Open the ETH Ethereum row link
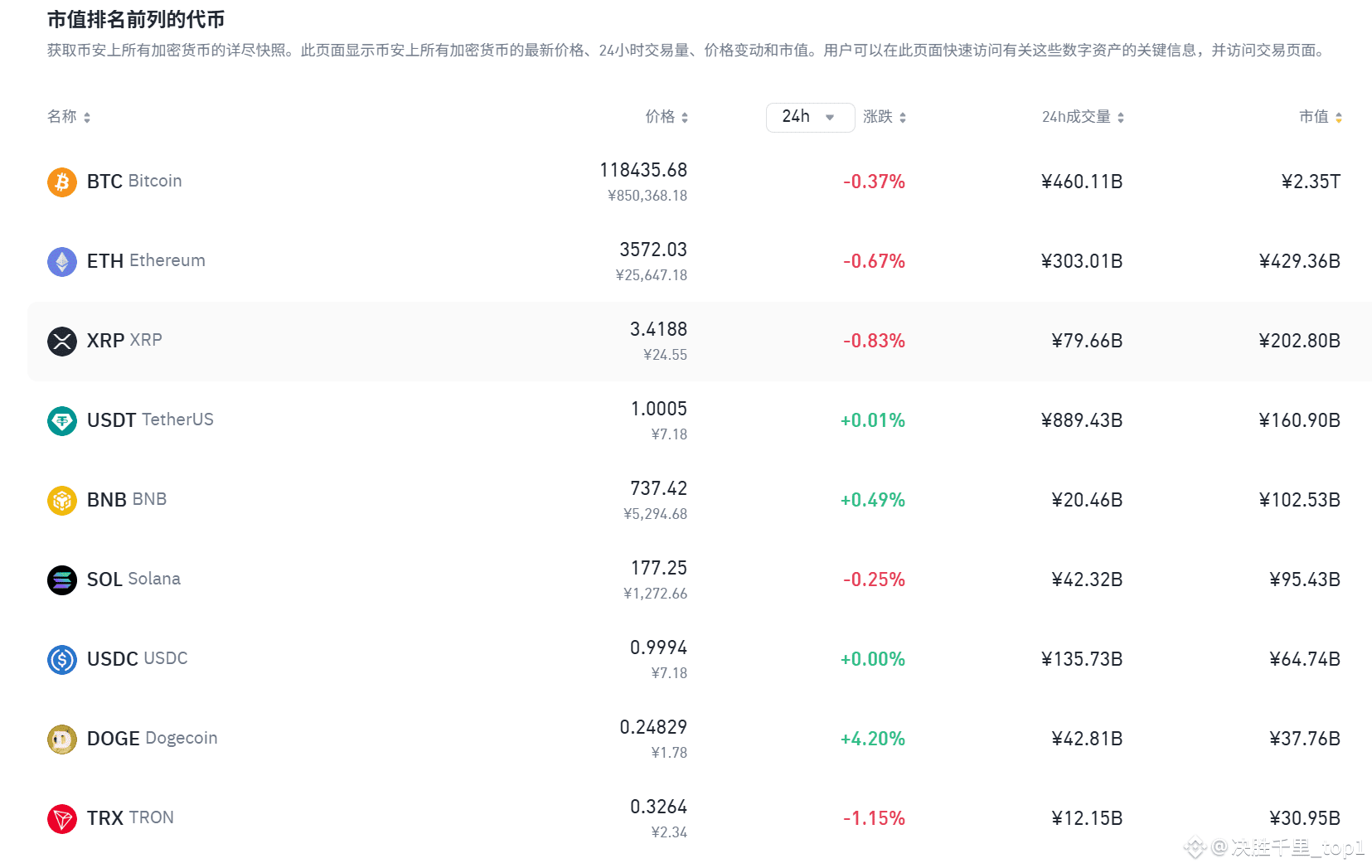1372x868 pixels. click(x=700, y=261)
